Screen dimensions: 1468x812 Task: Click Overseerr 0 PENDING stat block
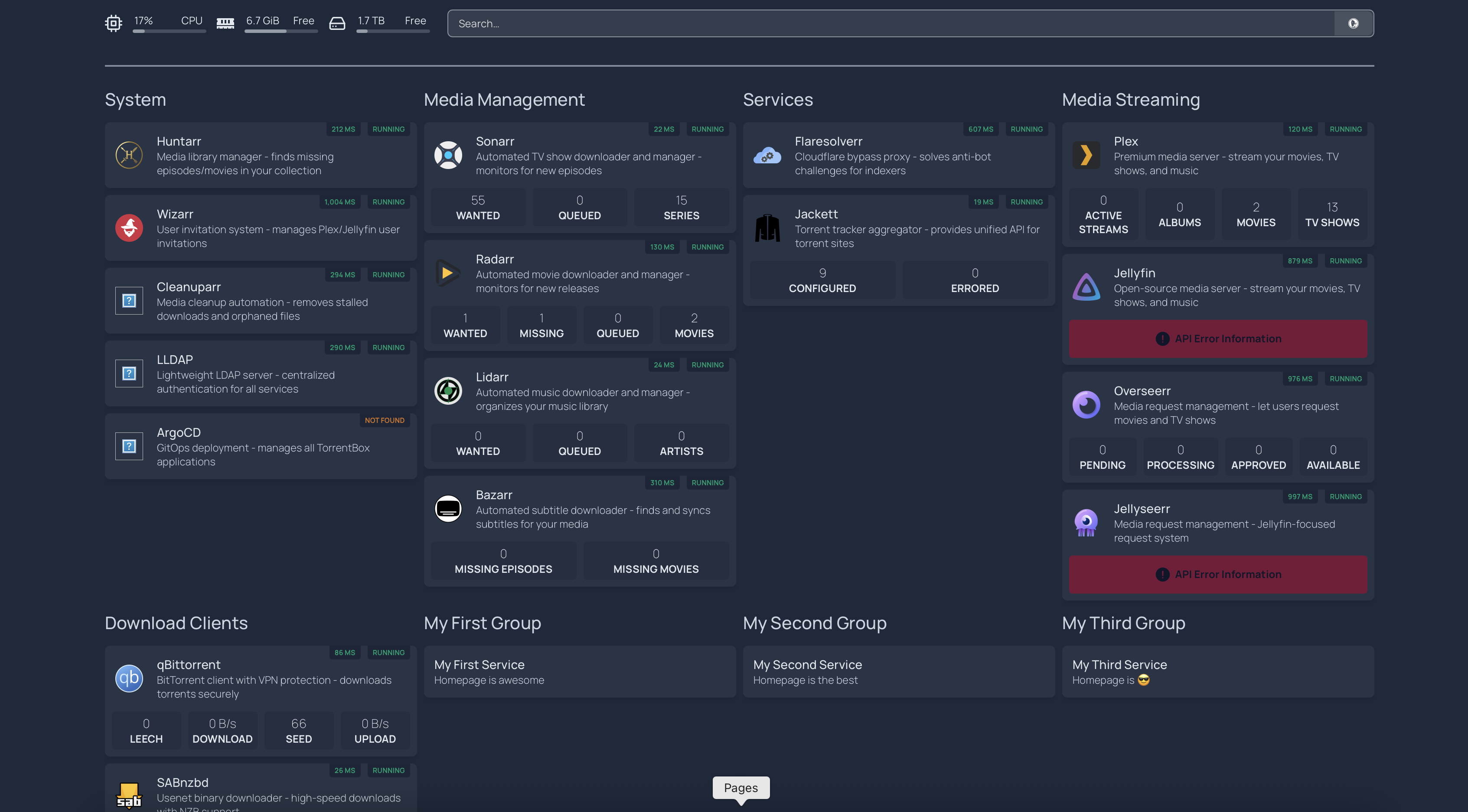1103,457
